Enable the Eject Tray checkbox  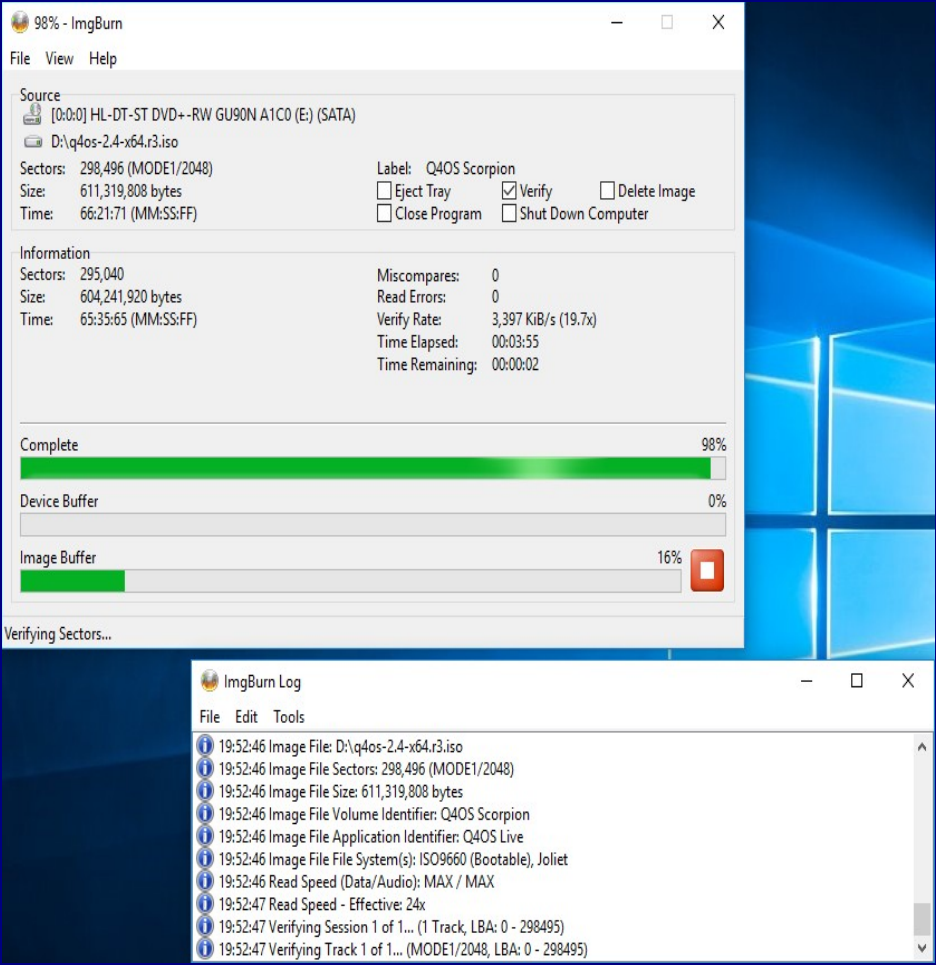[384, 191]
